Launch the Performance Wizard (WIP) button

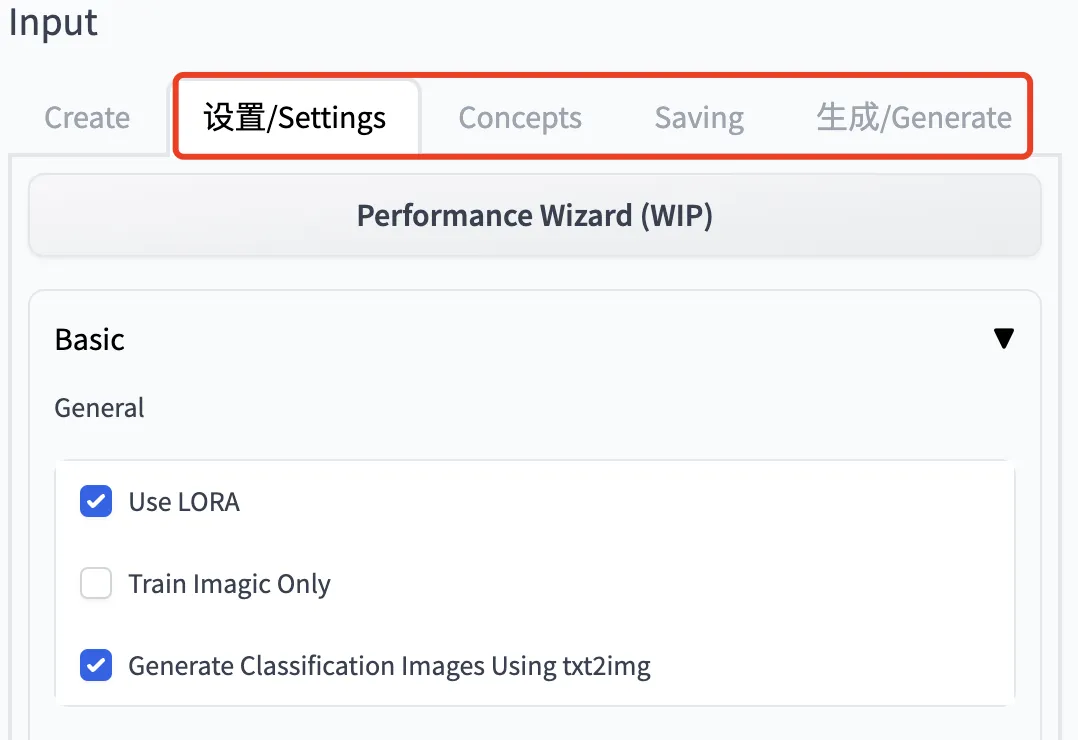[534, 216]
